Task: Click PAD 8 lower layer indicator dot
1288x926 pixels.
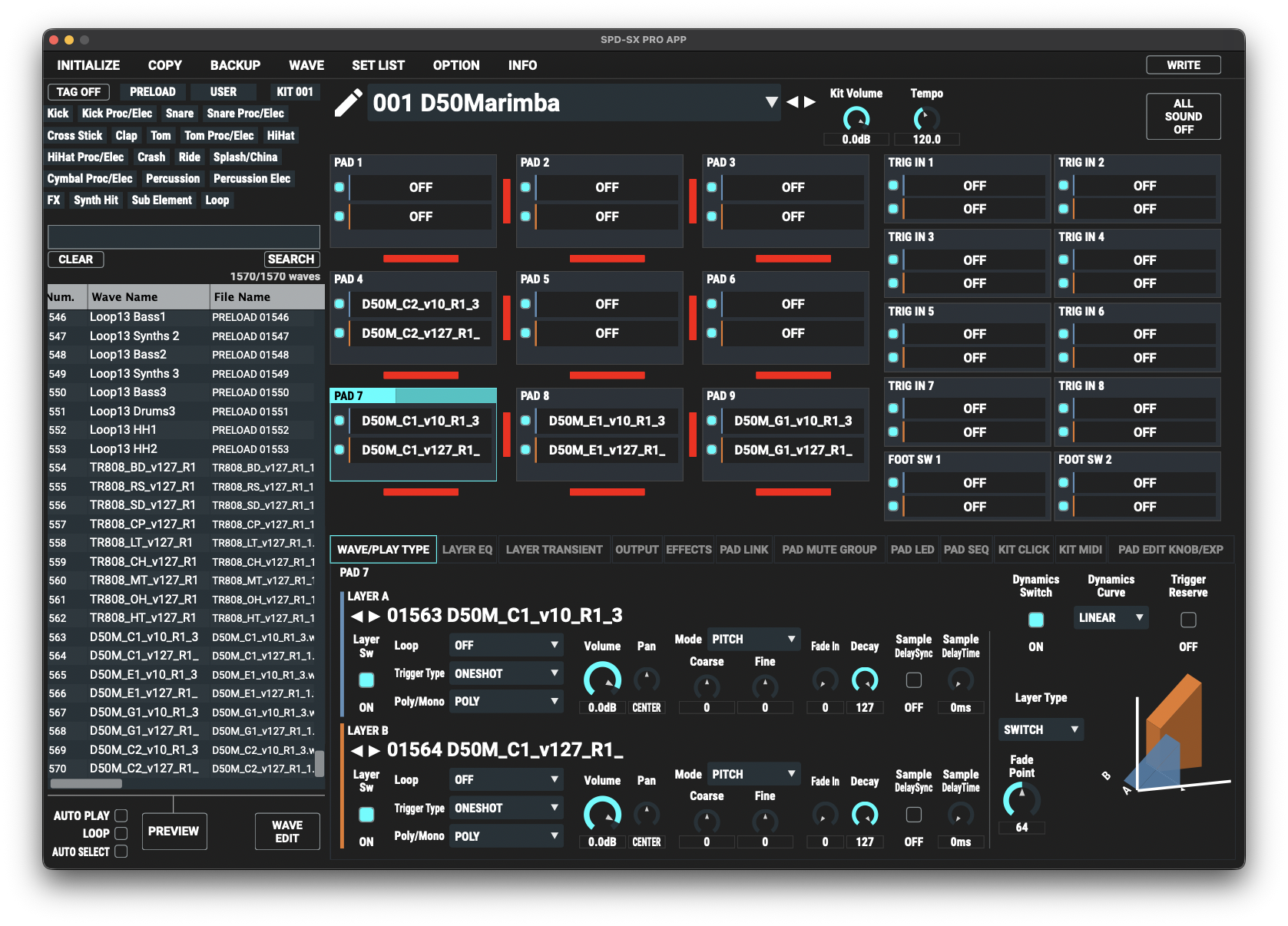Action: pyautogui.click(x=525, y=450)
